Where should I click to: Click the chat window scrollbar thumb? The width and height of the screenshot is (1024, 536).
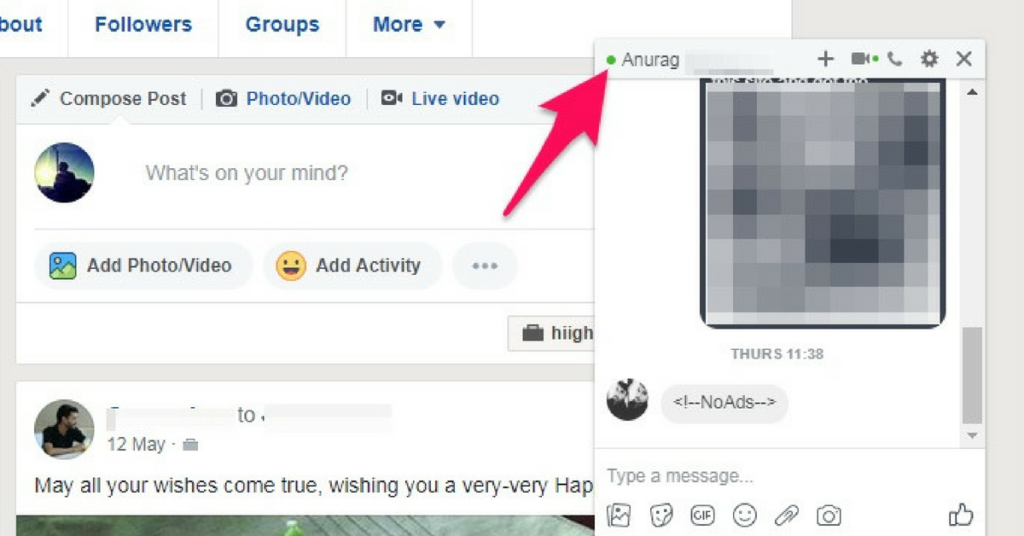972,375
